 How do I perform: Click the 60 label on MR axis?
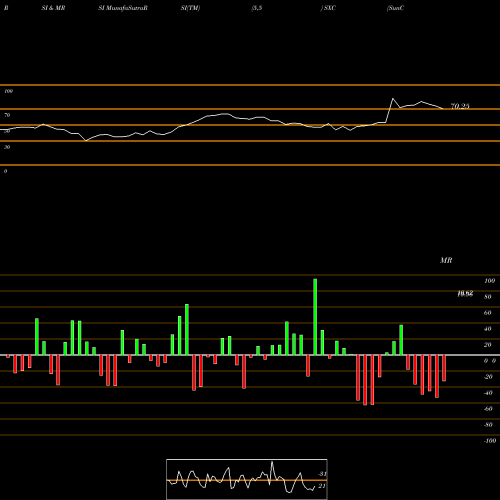click(x=488, y=313)
